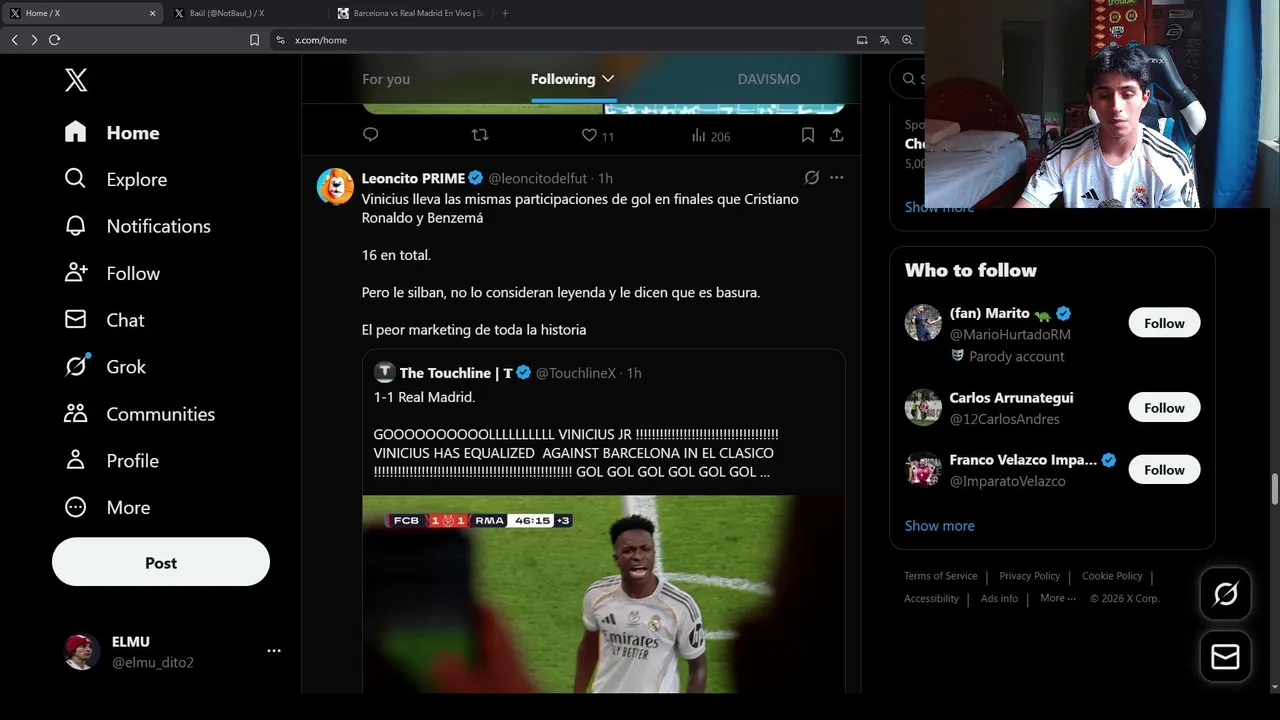Open Accessibility footer link

931,598
